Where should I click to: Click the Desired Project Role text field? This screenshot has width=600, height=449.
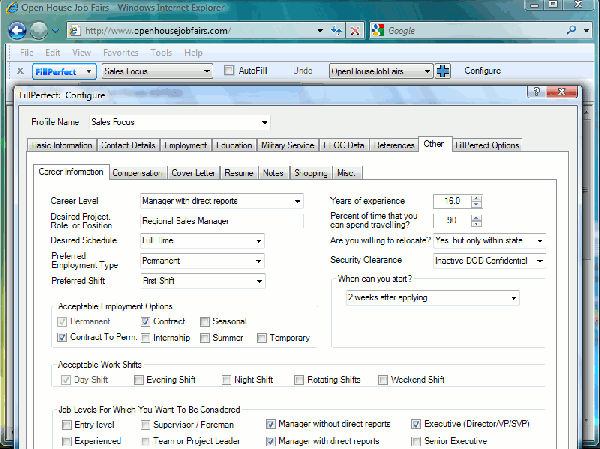point(218,220)
